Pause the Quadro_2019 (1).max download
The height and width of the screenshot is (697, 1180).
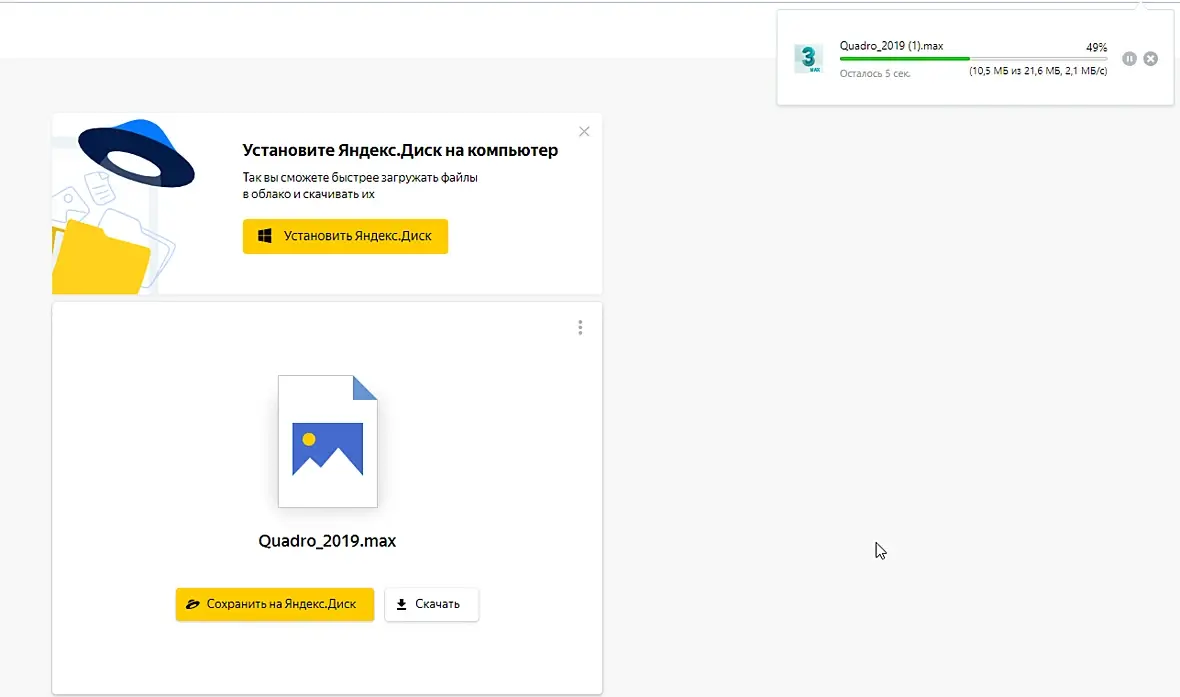[1129, 59]
